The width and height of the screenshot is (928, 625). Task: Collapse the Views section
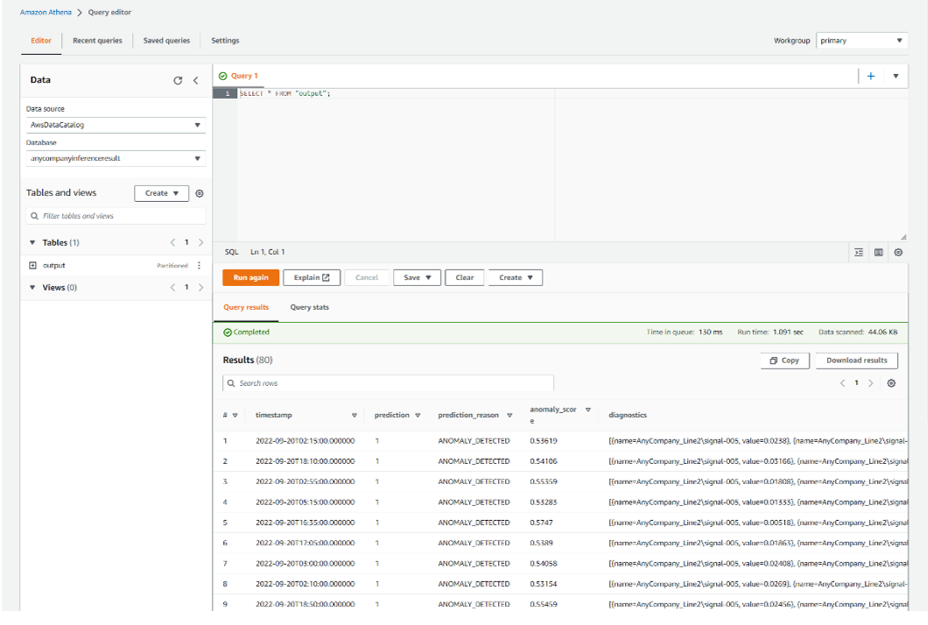pos(33,288)
